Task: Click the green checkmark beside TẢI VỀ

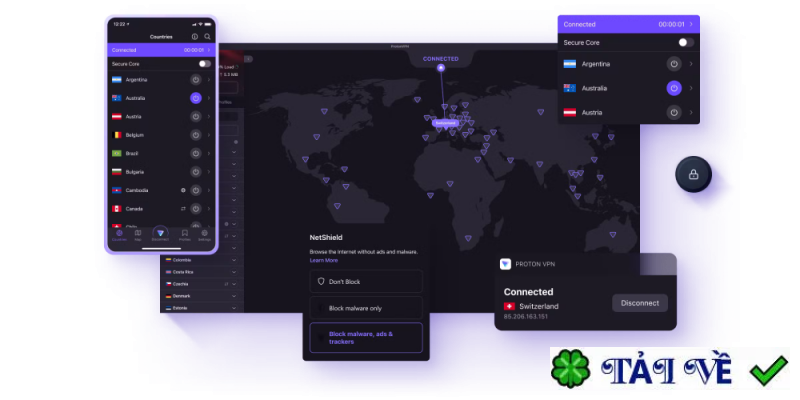Action: pos(769,370)
